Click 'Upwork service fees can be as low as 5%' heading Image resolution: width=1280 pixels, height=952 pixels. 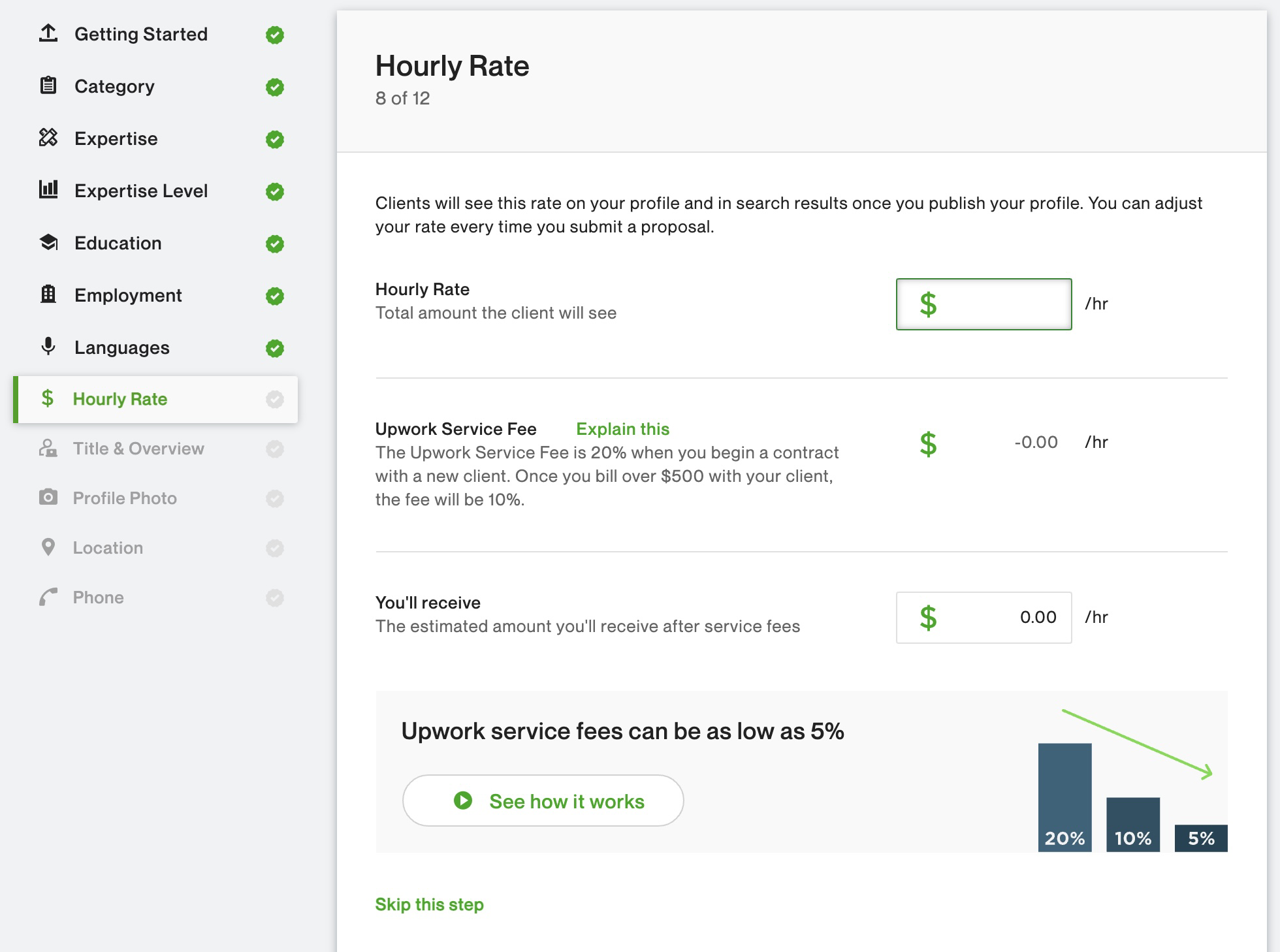pyautogui.click(x=622, y=731)
